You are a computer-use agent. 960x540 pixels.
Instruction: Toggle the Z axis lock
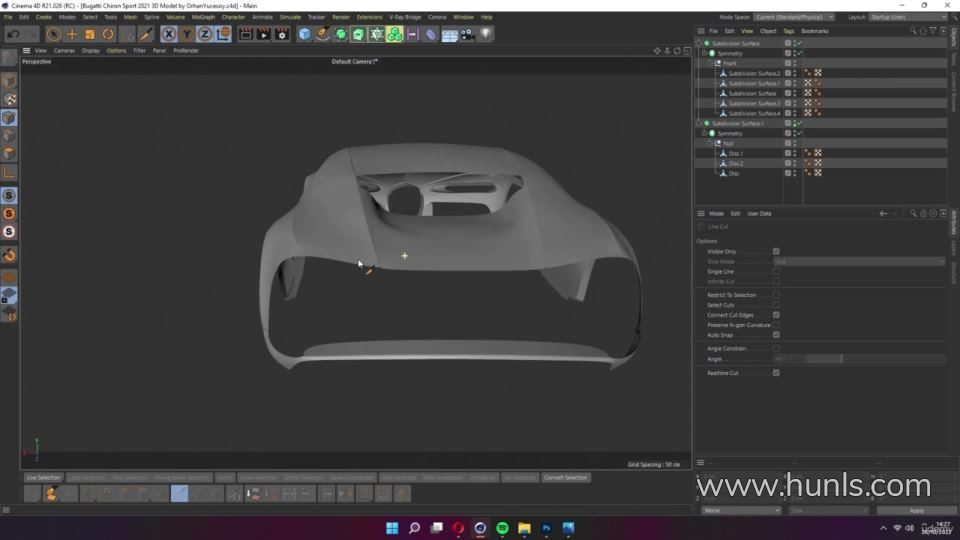point(204,34)
